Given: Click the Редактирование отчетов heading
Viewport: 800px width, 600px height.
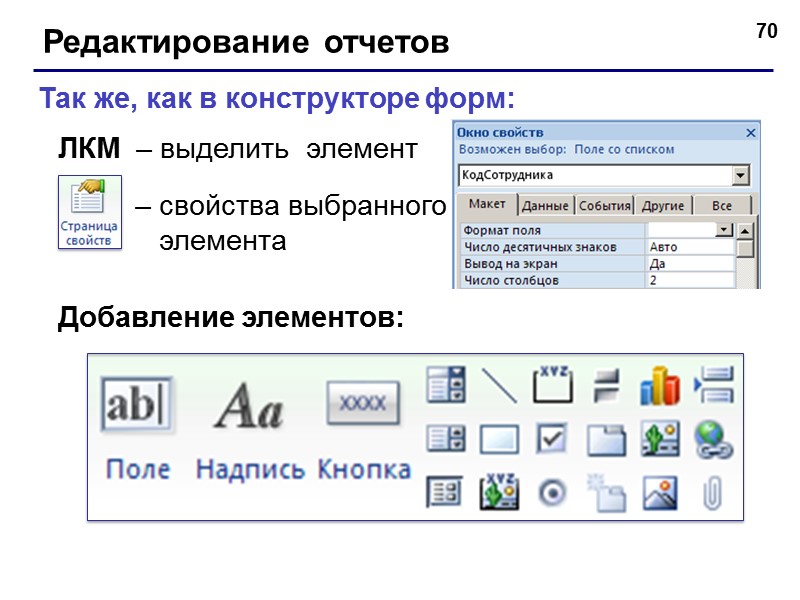Looking at the screenshot, I should 246,42.
